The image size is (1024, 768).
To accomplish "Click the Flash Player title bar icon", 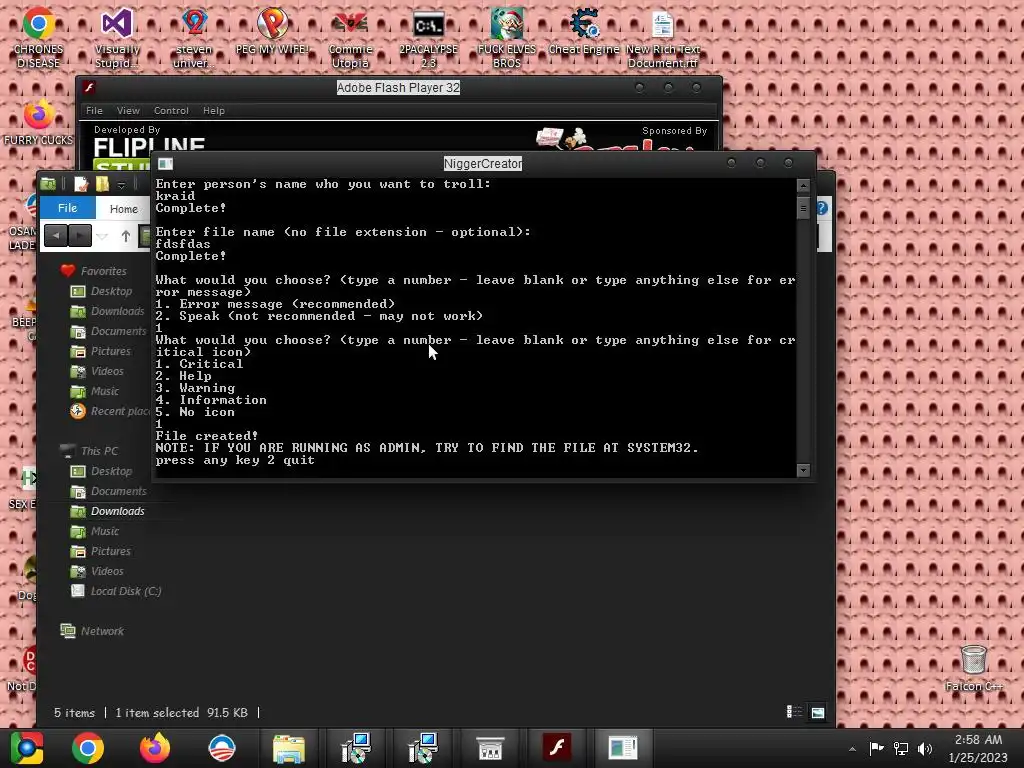I will pos(89,87).
